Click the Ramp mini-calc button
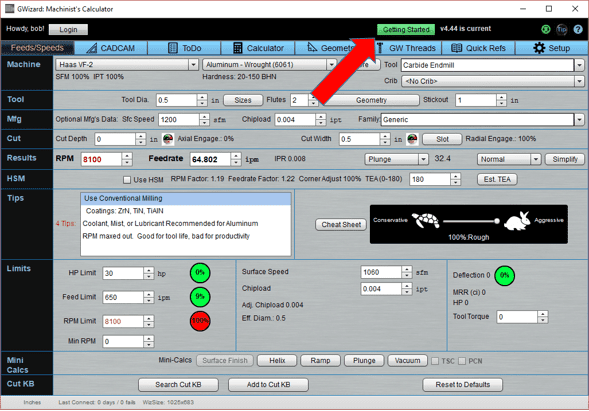This screenshot has width=589, height=411. point(320,361)
